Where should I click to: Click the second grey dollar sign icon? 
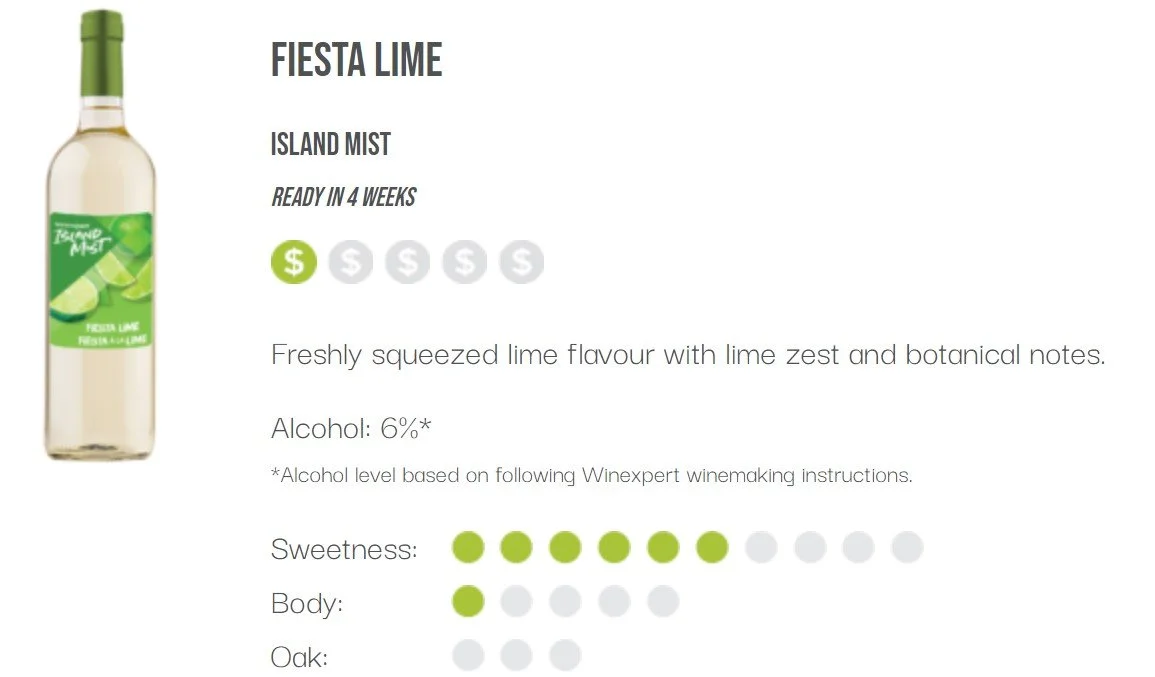pyautogui.click(x=351, y=262)
